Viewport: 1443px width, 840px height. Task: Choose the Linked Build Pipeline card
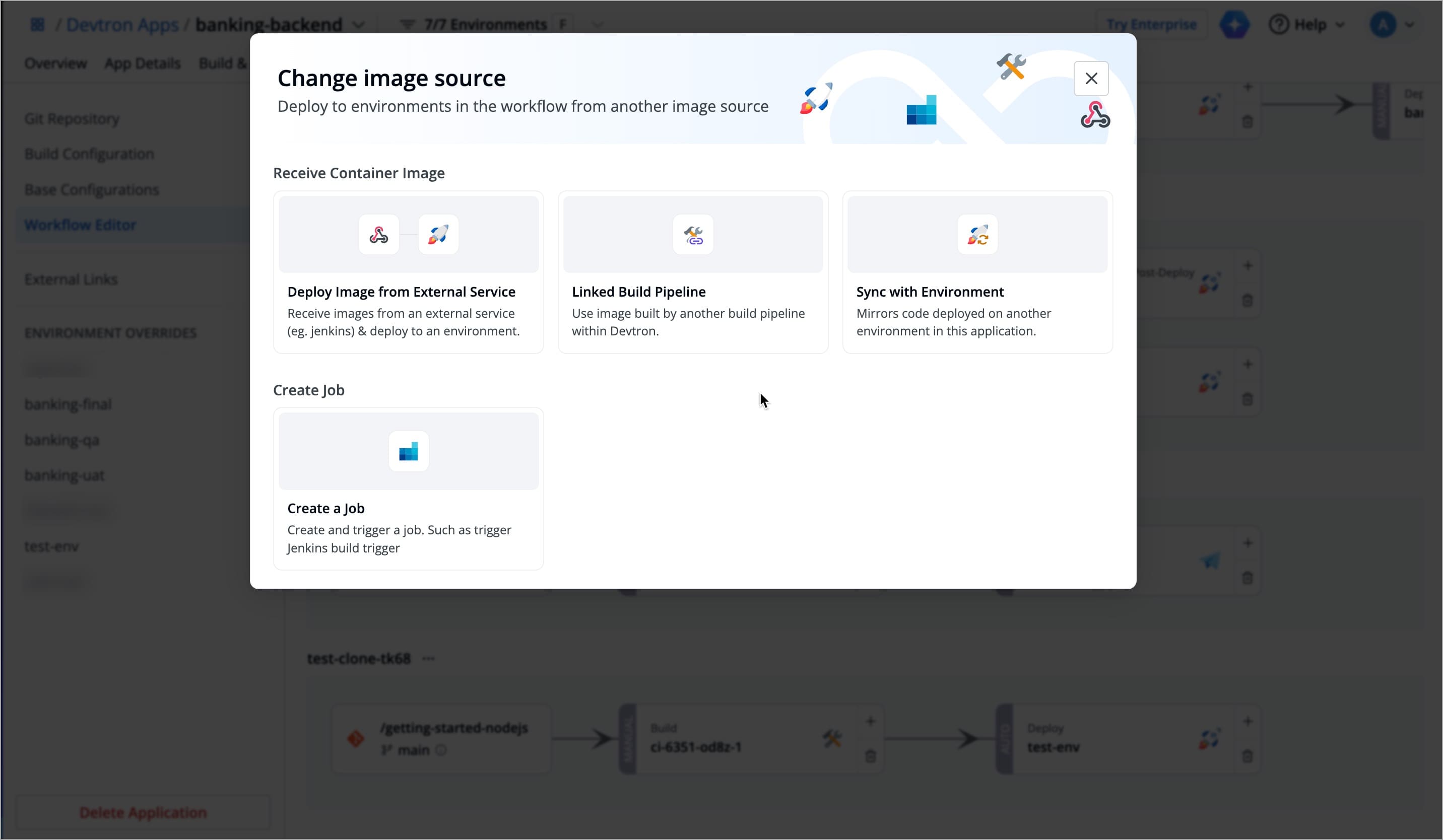(693, 272)
